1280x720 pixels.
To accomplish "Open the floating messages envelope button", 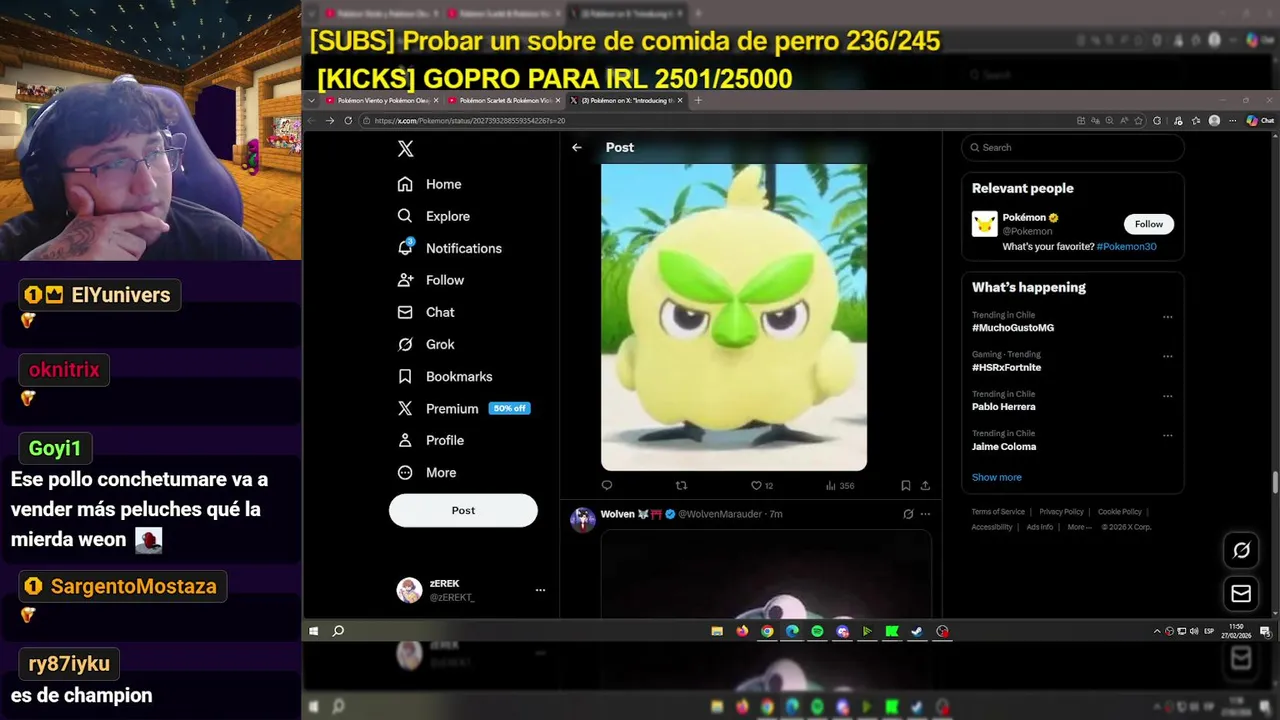I will 1241,594.
